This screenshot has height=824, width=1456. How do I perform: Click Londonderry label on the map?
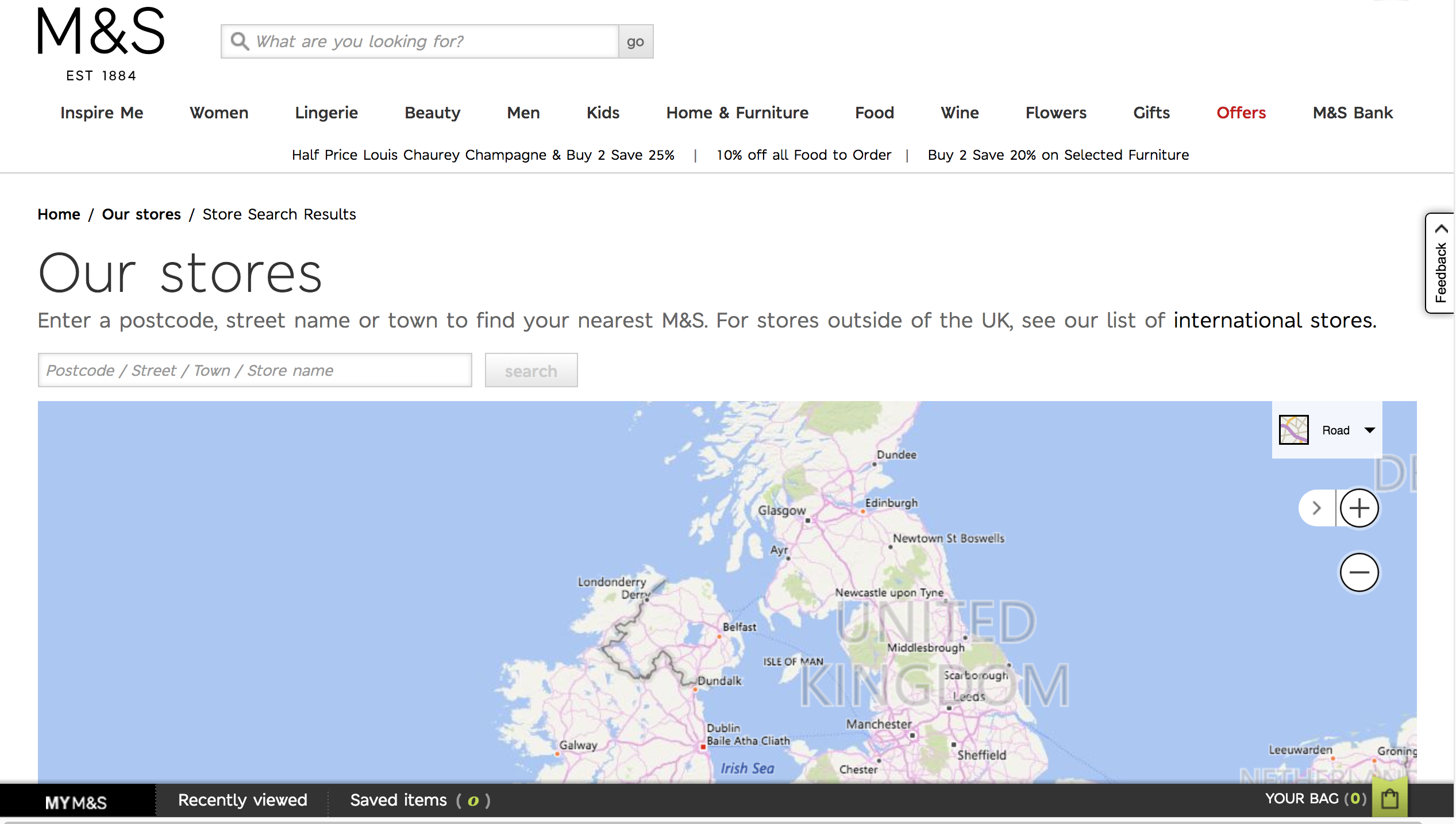[x=612, y=582]
